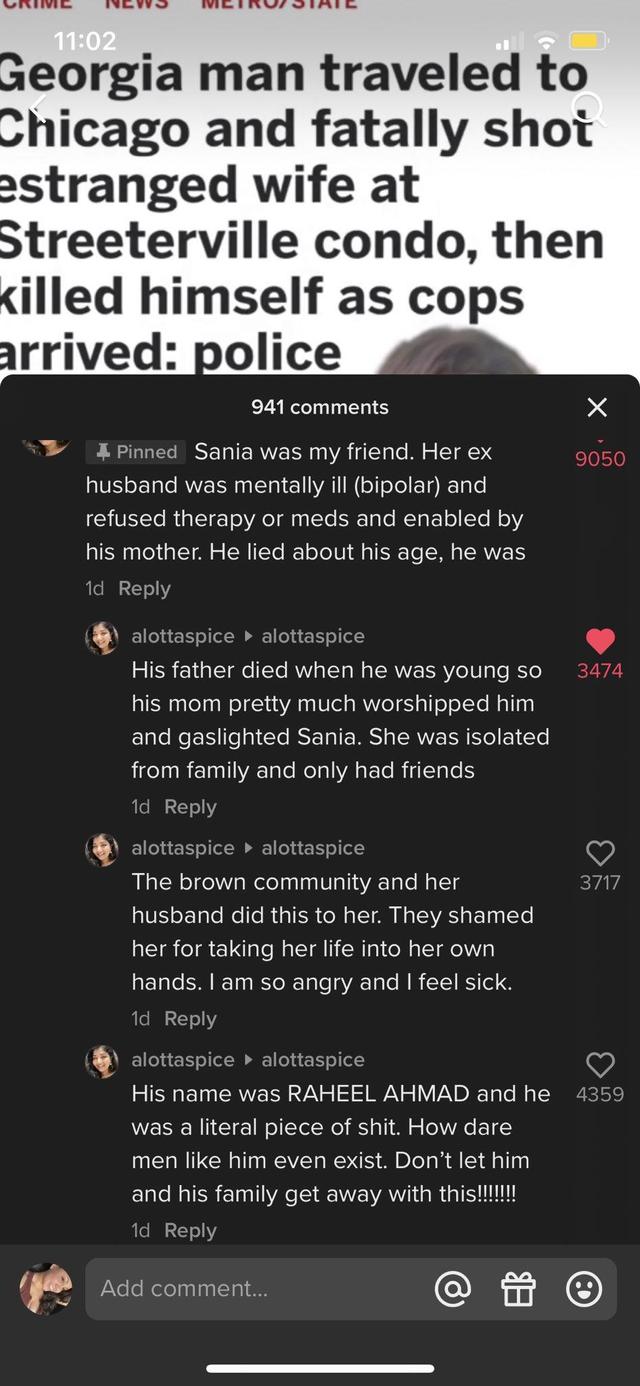The height and width of the screenshot is (1386, 640).
Task: Reply to the pinned Sania comment
Action: pos(144,589)
